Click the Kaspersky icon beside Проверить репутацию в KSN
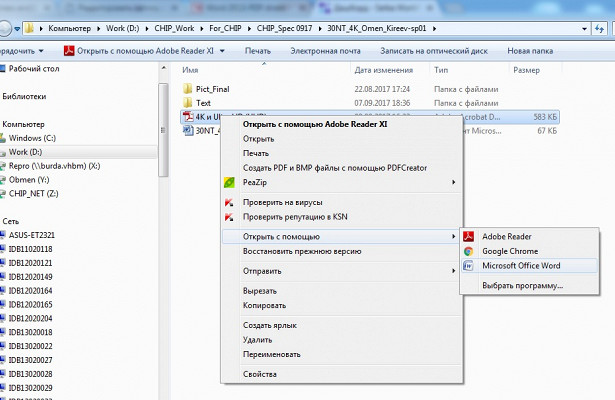The width and height of the screenshot is (615, 400). pos(230,217)
